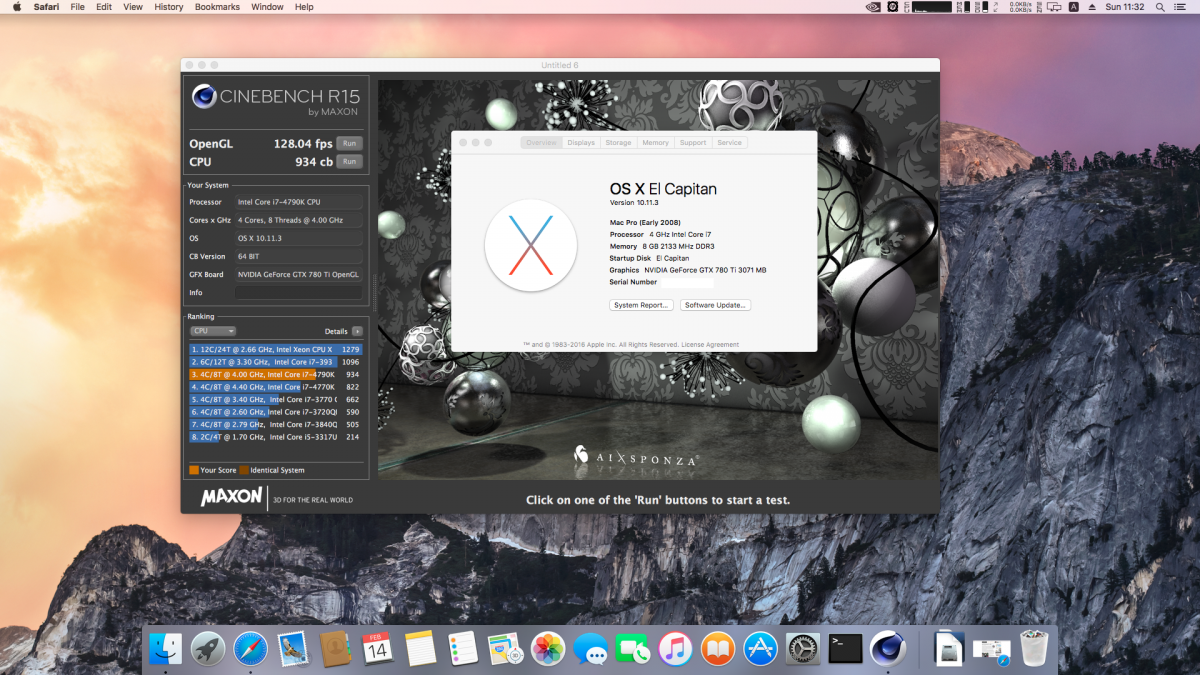Viewport: 1200px width, 675px height.
Task: Select Overview tab in About This Mac
Action: coord(541,143)
